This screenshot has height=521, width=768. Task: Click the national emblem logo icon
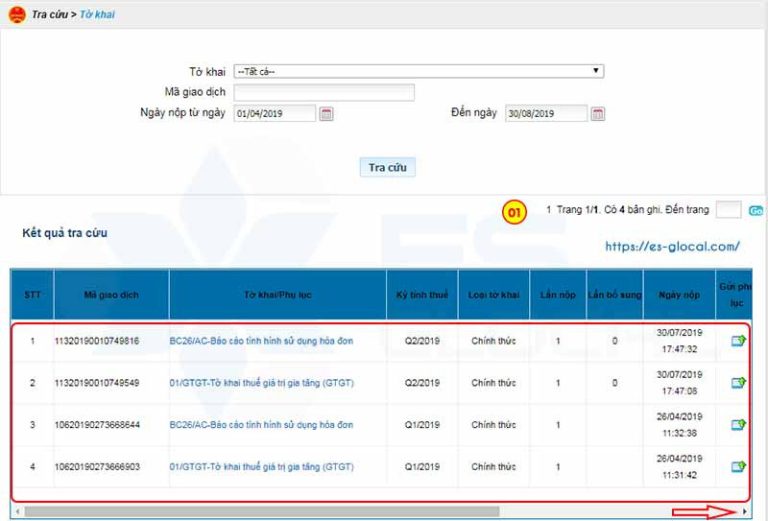[x=17, y=14]
